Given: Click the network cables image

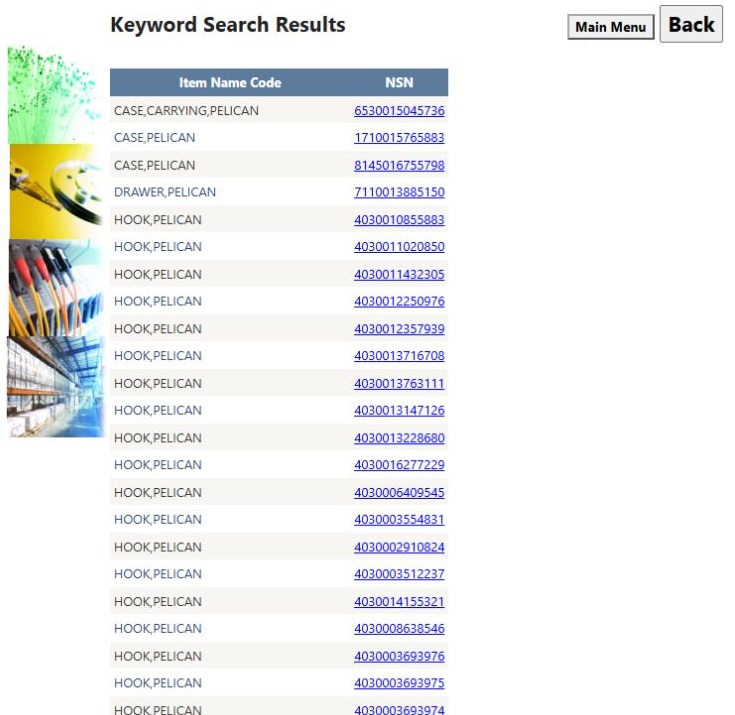Looking at the screenshot, I should point(55,287).
